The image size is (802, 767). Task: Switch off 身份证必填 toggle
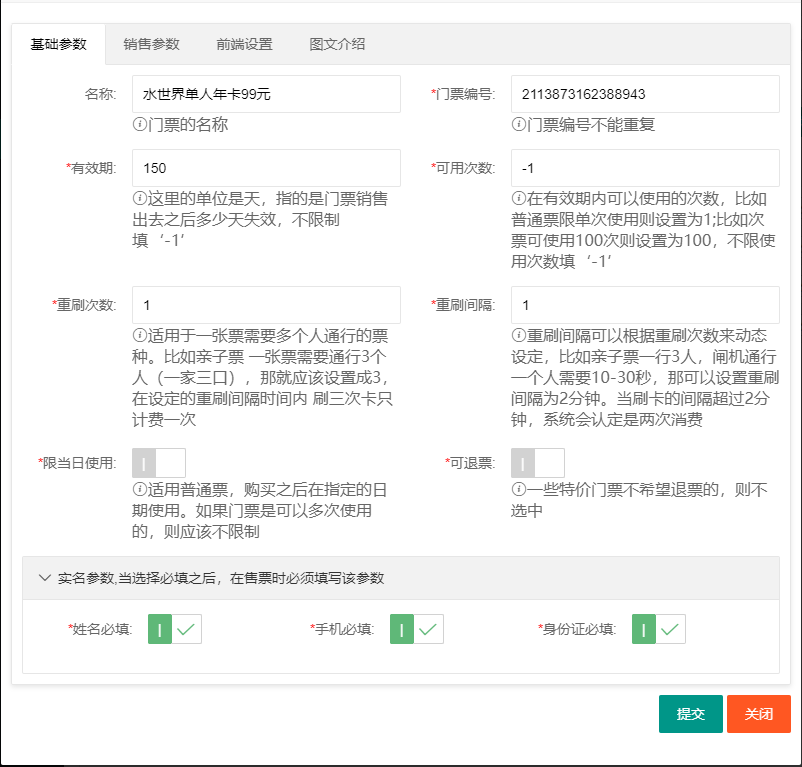pos(659,629)
